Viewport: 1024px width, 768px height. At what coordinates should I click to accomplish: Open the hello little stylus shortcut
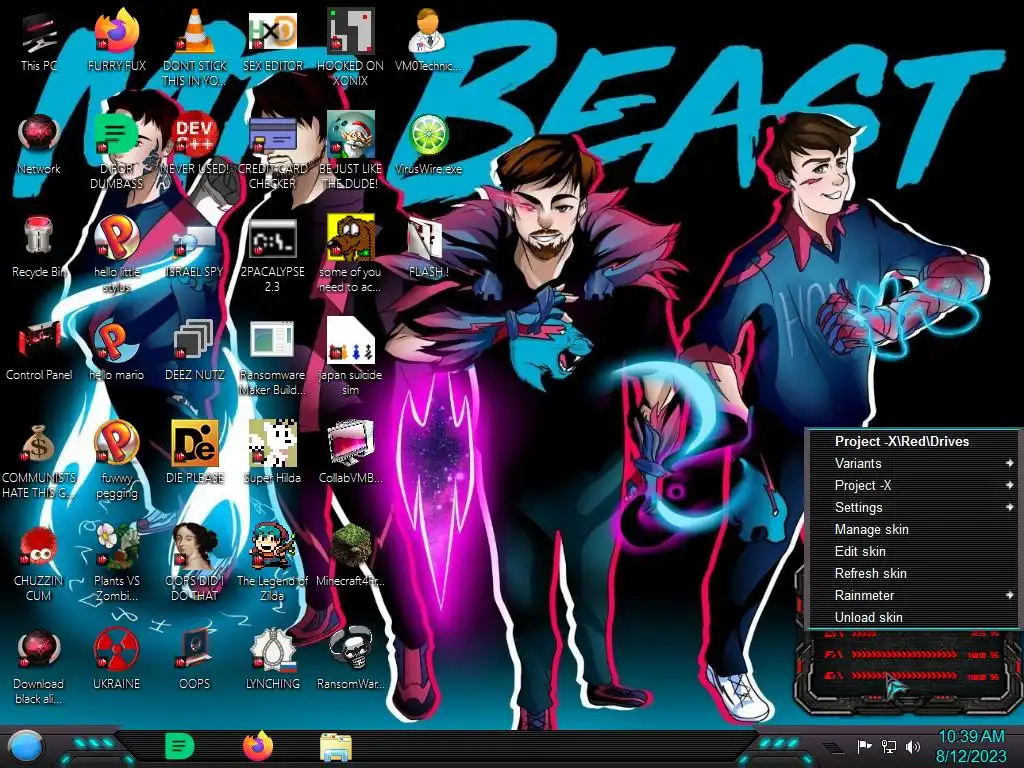[116, 253]
